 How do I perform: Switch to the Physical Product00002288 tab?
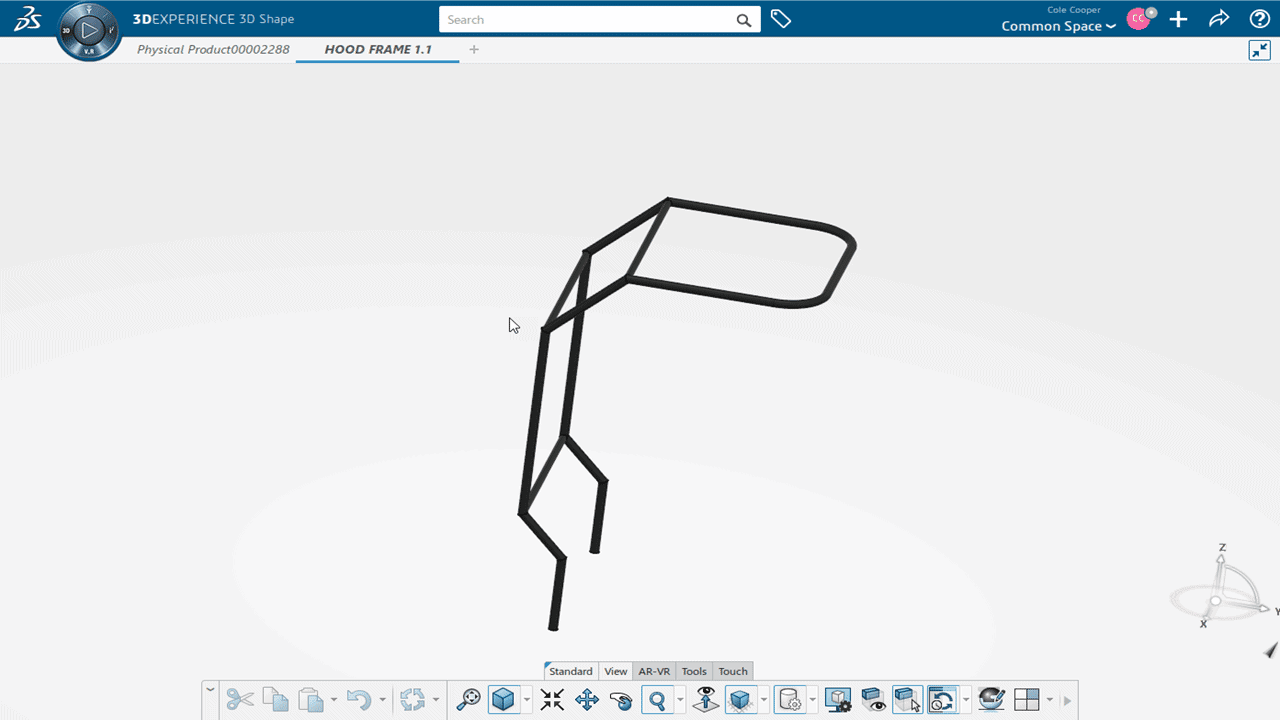pyautogui.click(x=213, y=49)
